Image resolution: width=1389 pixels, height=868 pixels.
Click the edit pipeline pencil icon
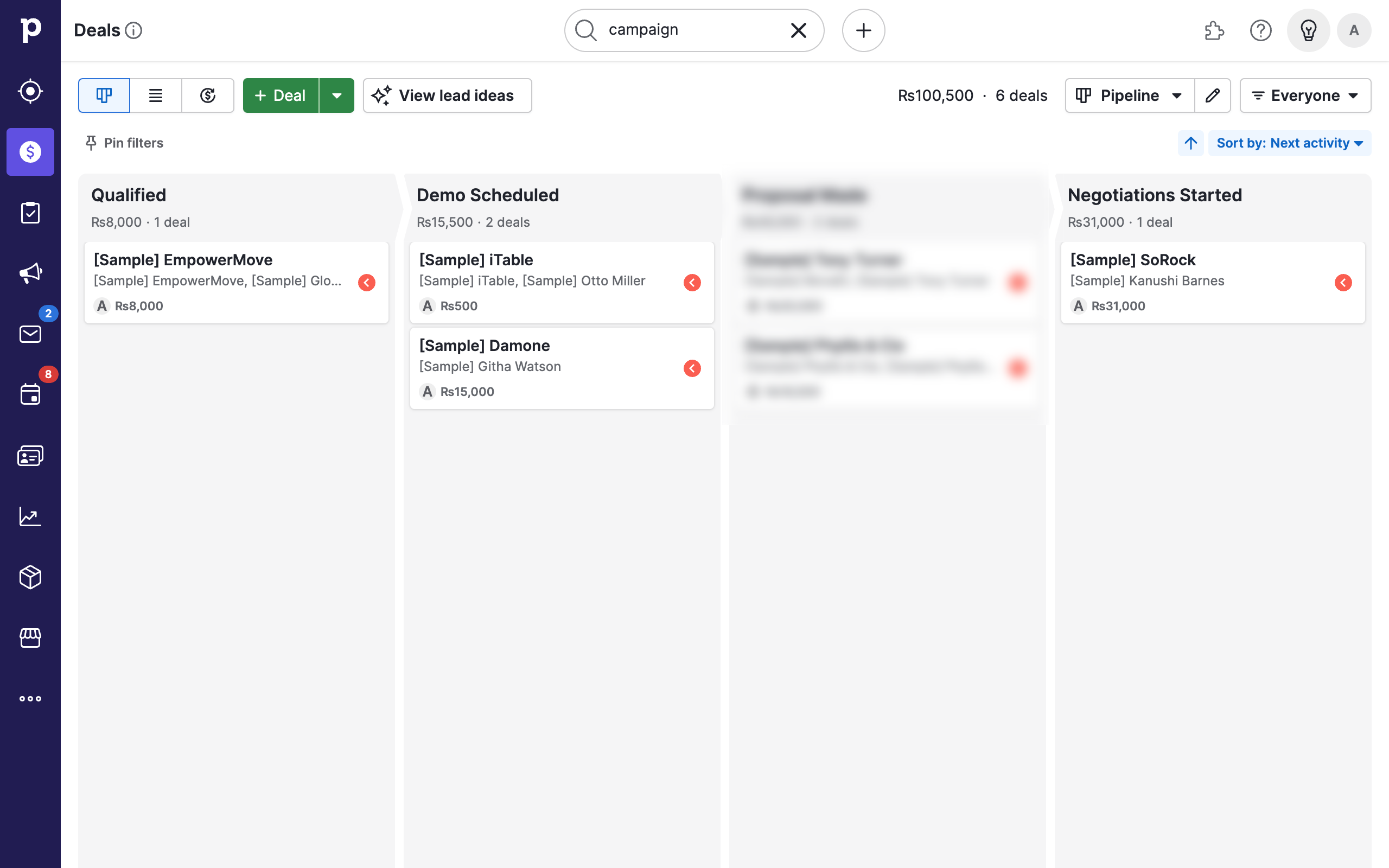1213,95
